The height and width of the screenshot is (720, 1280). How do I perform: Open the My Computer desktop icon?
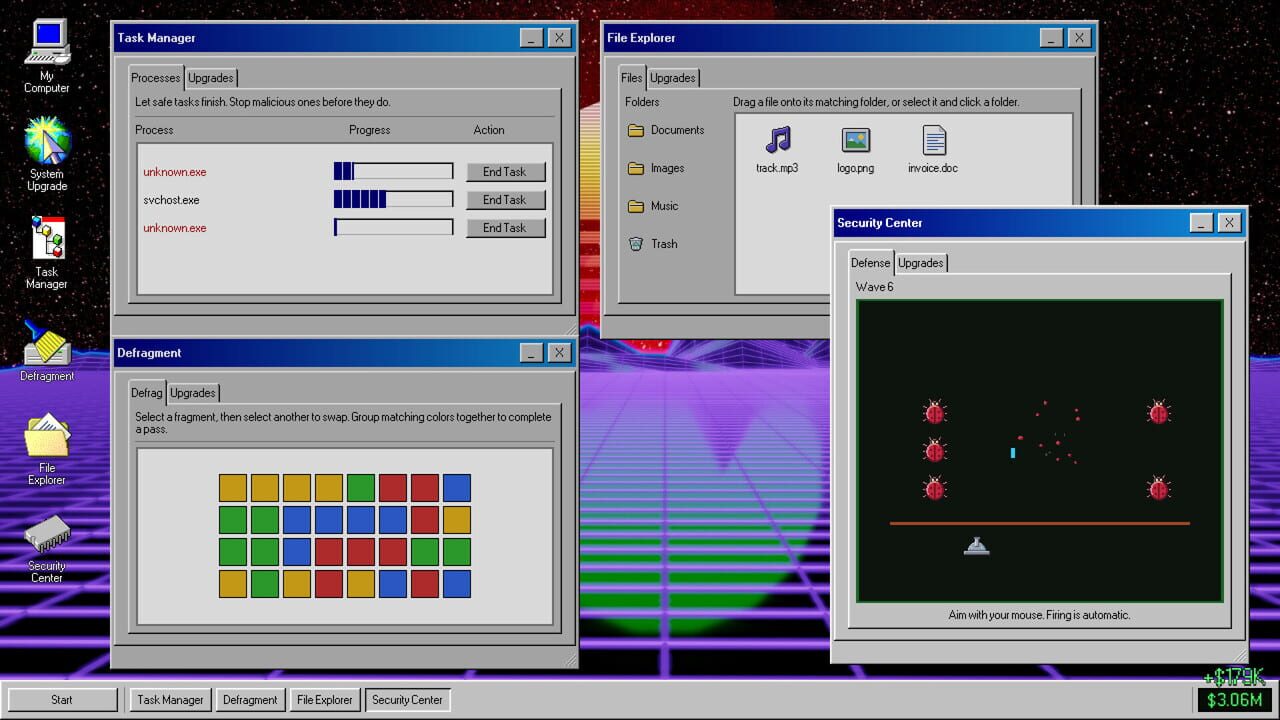click(47, 56)
